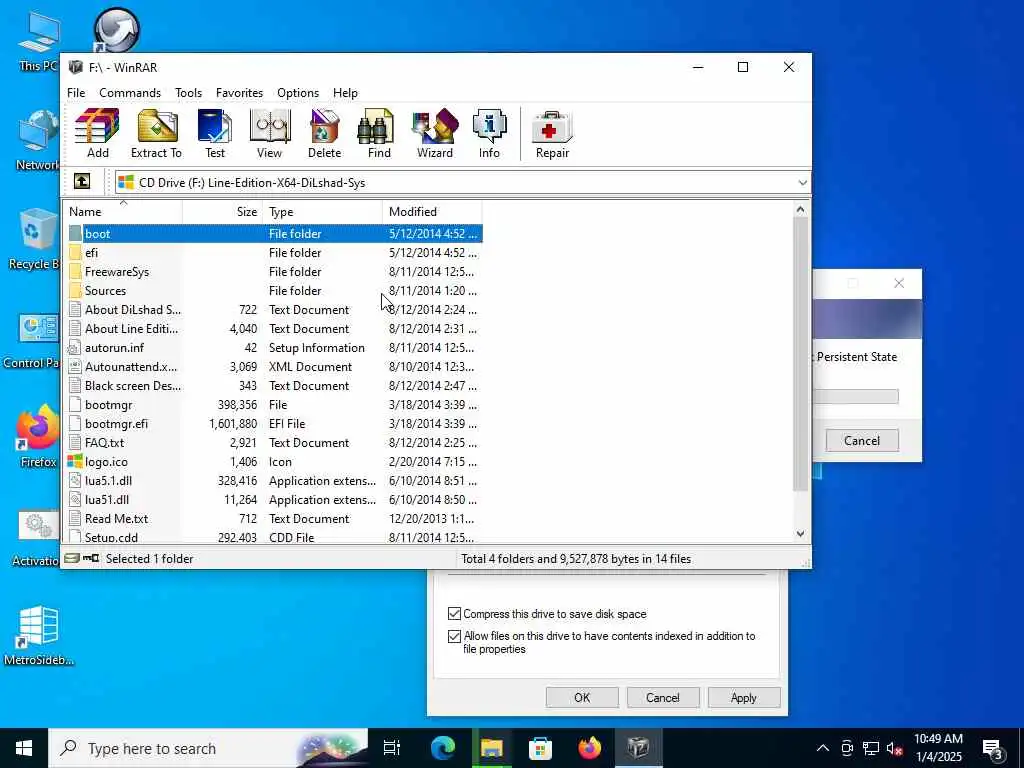
Task: Click the Add toolbar icon in WinRAR
Action: pos(97,134)
